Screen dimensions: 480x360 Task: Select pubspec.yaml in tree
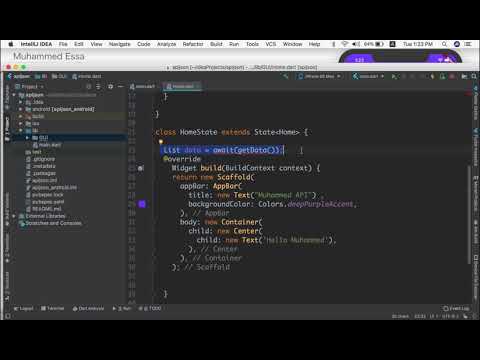click(45, 202)
